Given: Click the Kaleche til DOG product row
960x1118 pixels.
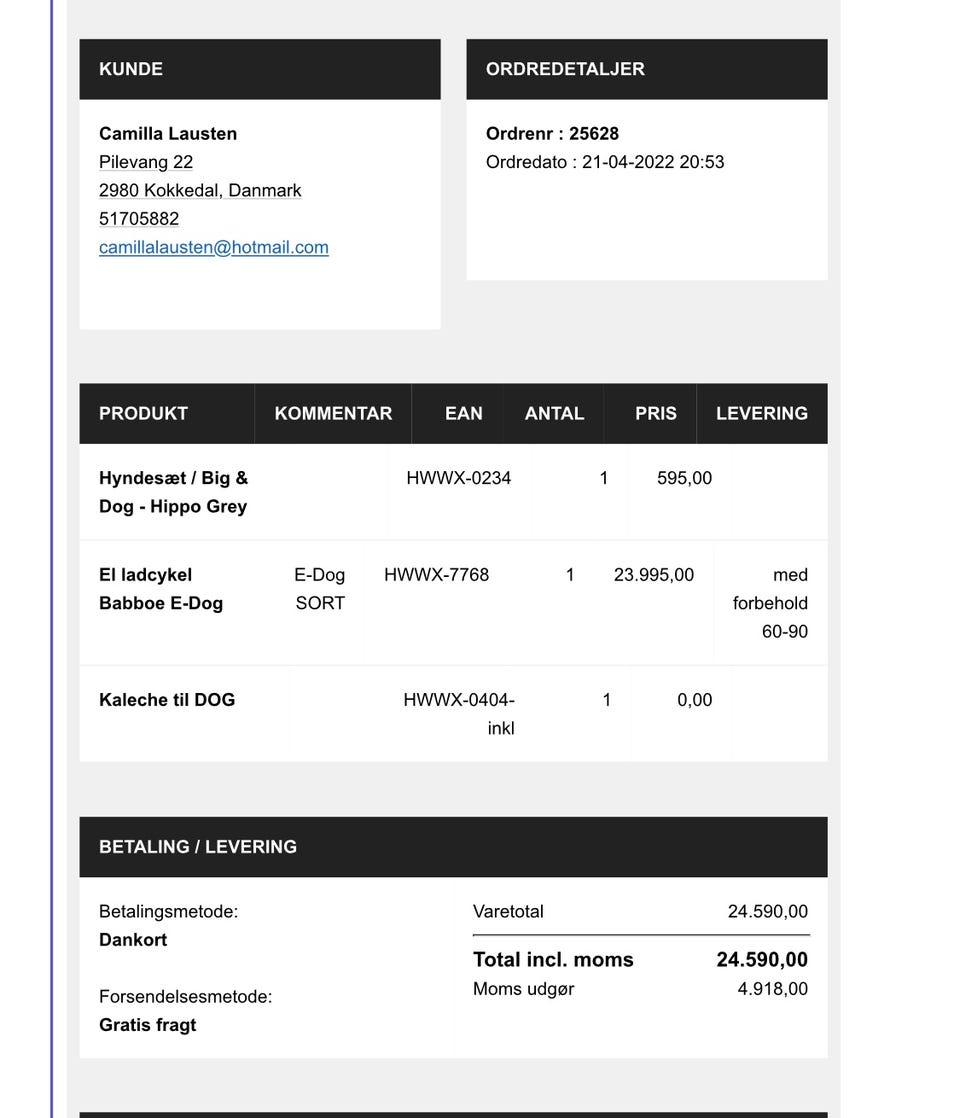Looking at the screenshot, I should click(x=167, y=700).
